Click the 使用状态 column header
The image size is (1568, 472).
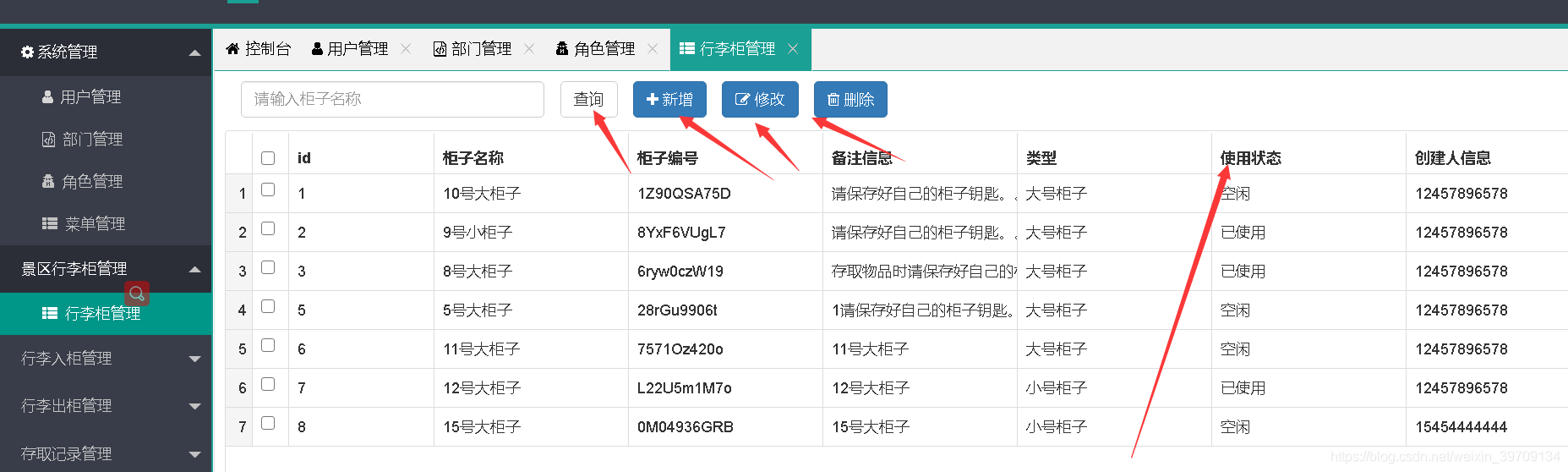(1251, 158)
